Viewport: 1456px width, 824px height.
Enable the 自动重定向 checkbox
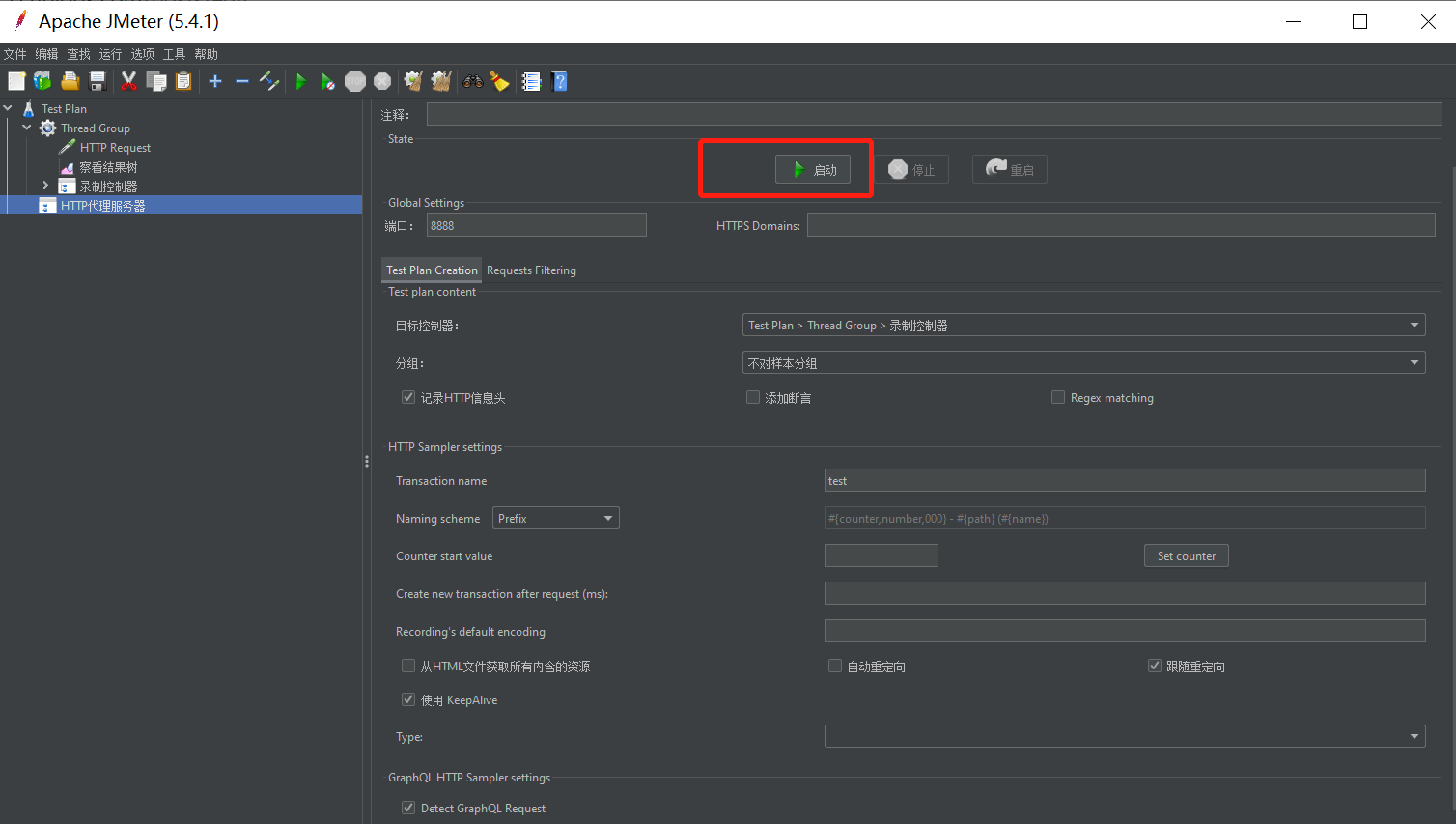(835, 666)
